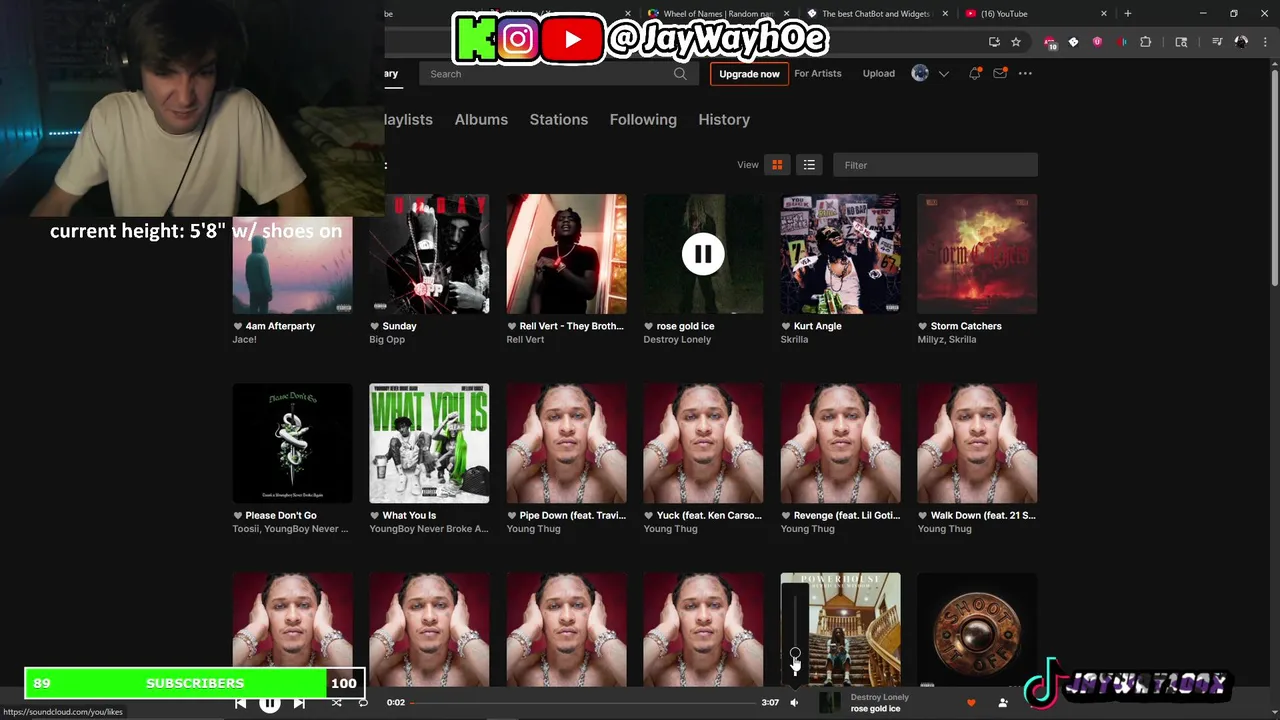This screenshot has width=1280, height=720.
Task: Focus the Search input field
Action: point(557,73)
